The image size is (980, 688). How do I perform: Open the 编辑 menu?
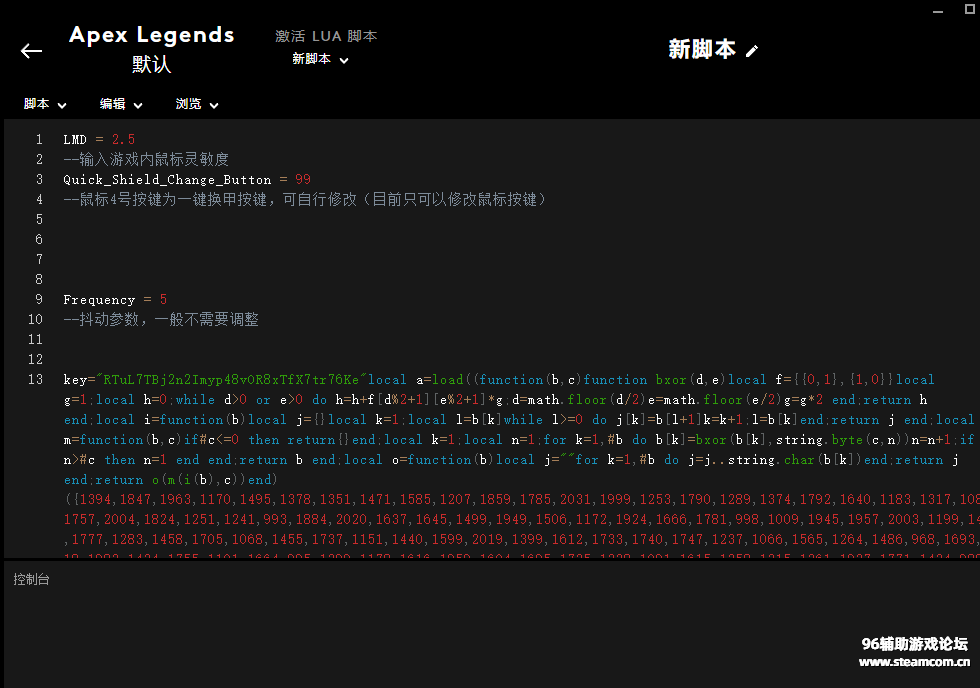121,104
